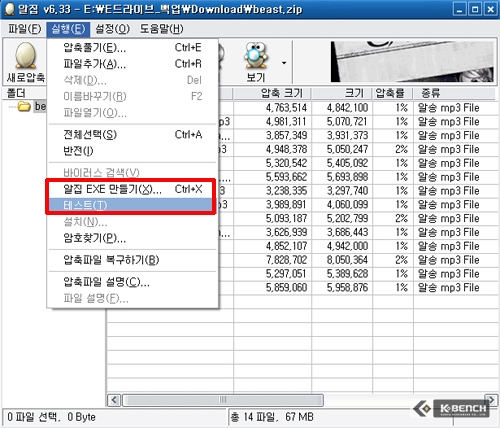Select row with size 5,693,898

(x=359, y=177)
